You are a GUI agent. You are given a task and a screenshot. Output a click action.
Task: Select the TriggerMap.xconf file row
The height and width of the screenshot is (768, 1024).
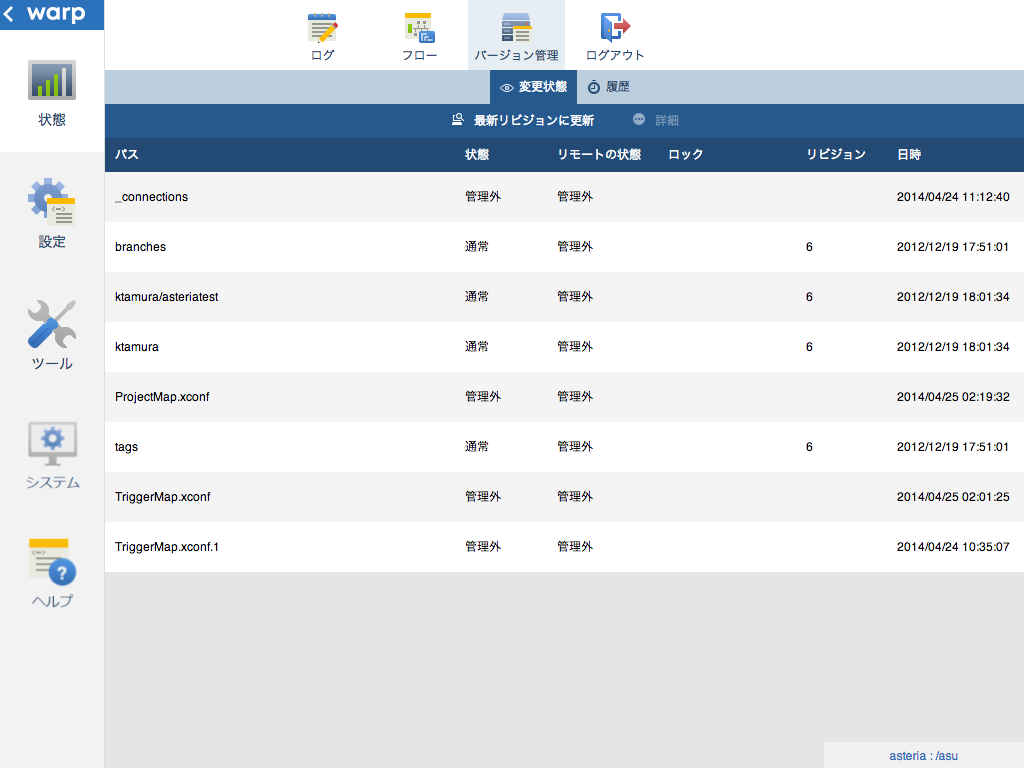point(564,496)
